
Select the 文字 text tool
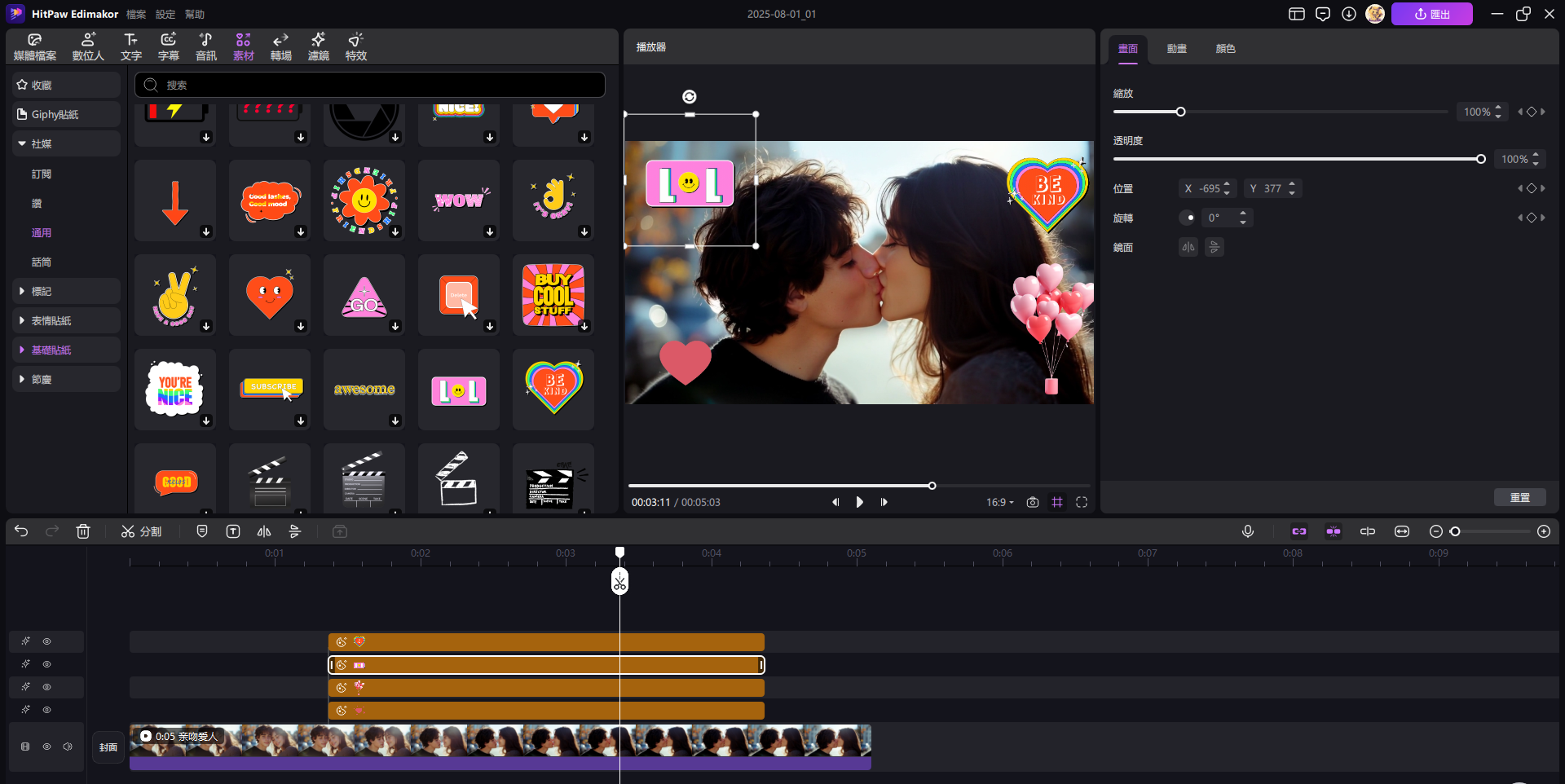130,47
